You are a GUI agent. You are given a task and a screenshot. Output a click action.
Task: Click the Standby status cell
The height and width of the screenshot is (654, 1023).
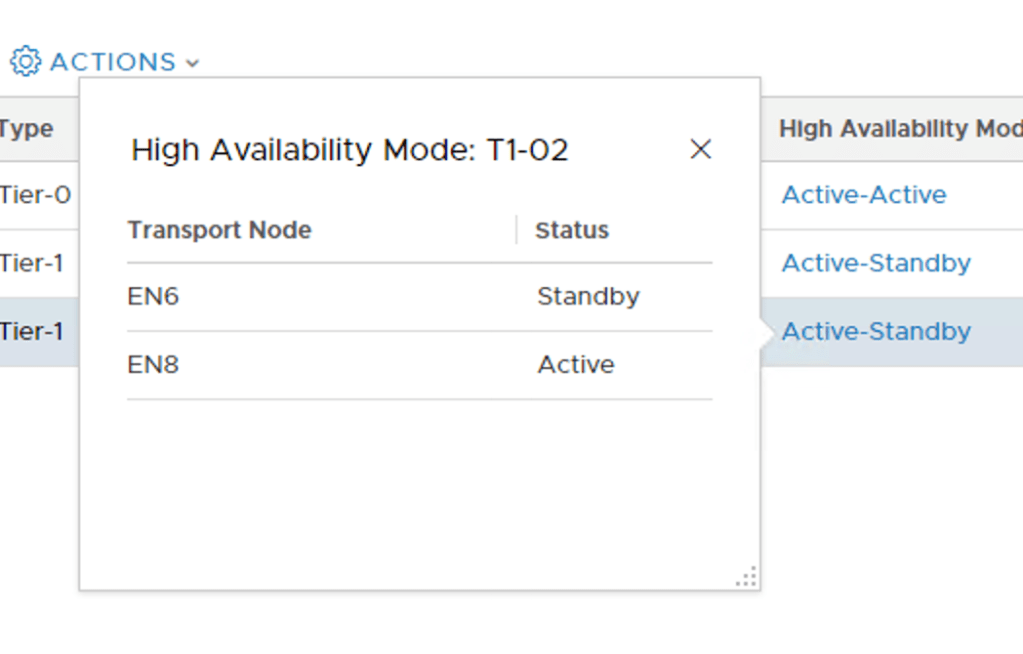point(588,296)
